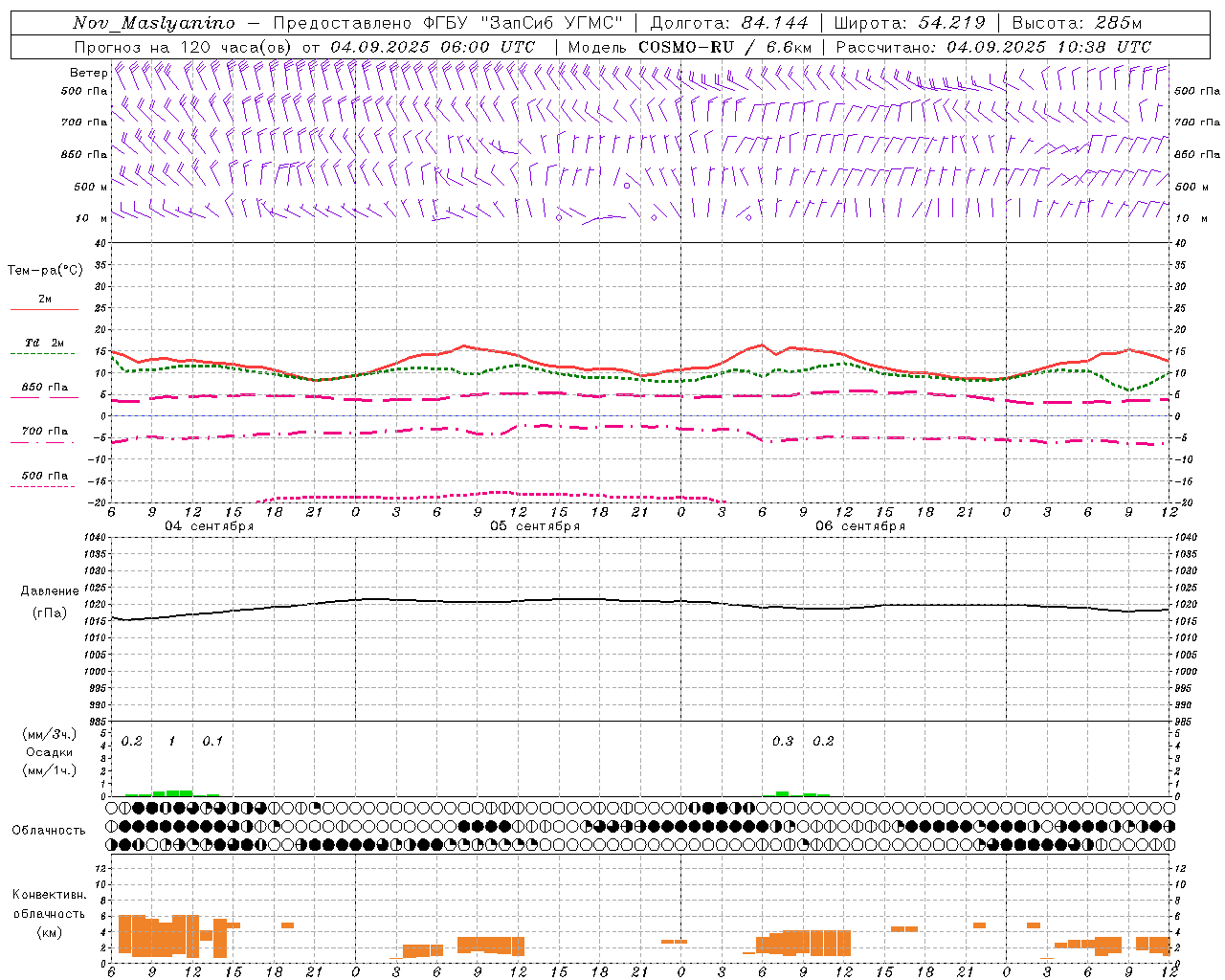Select the 2м temperature legend entry
The image size is (1225, 980).
point(45,300)
